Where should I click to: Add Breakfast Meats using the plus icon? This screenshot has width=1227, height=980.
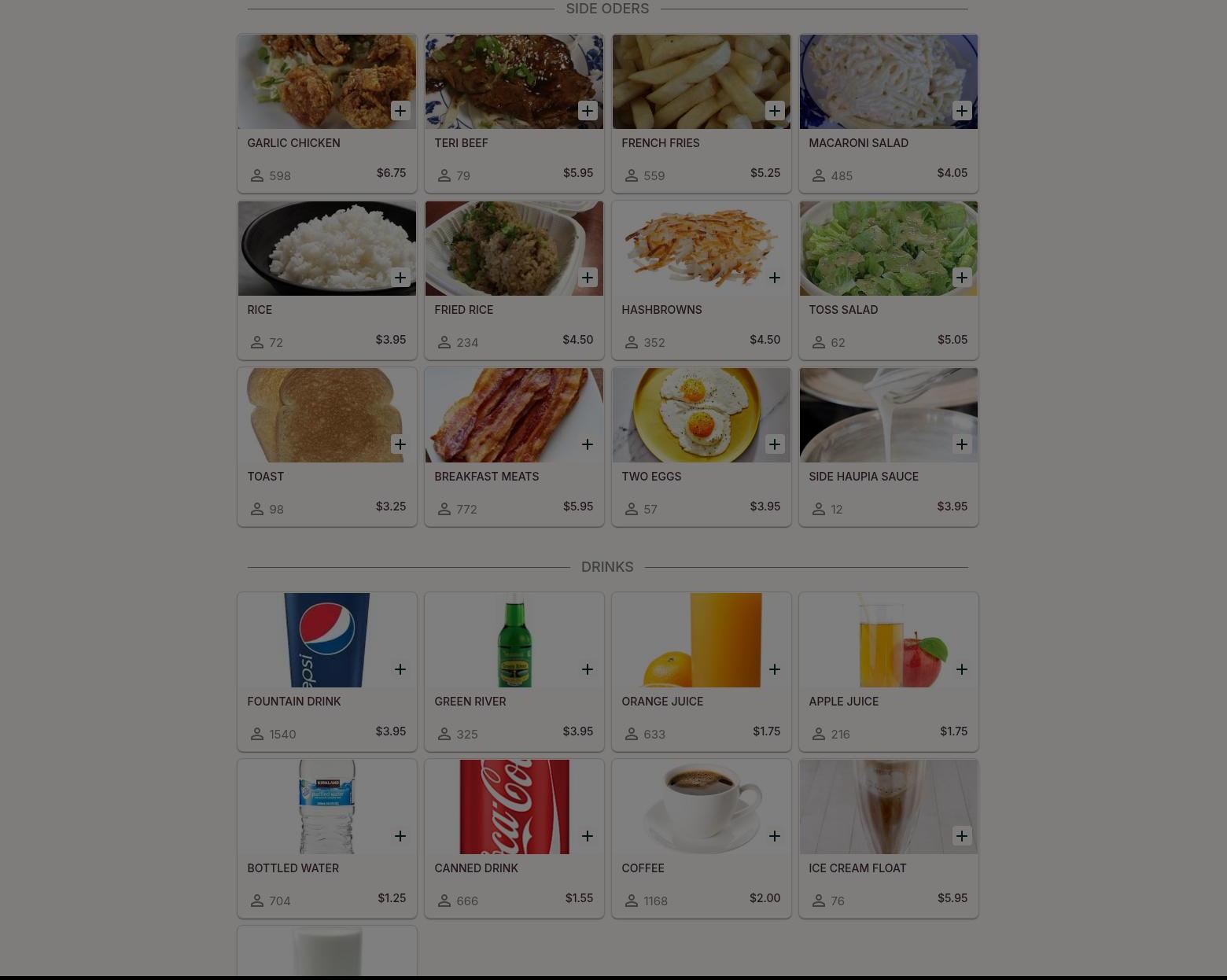pyautogui.click(x=588, y=444)
